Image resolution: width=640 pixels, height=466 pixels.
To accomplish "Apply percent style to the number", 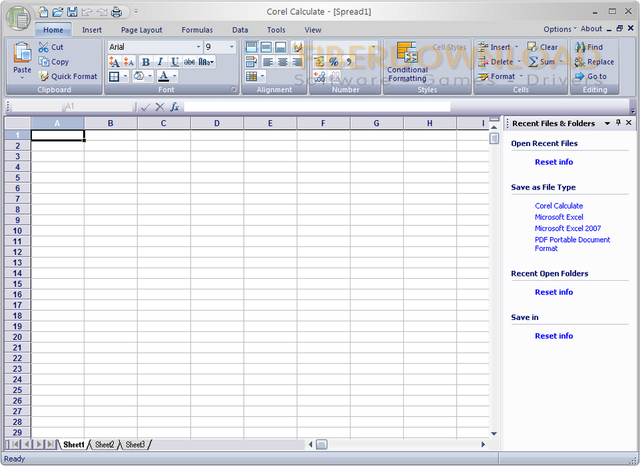I will point(334,62).
